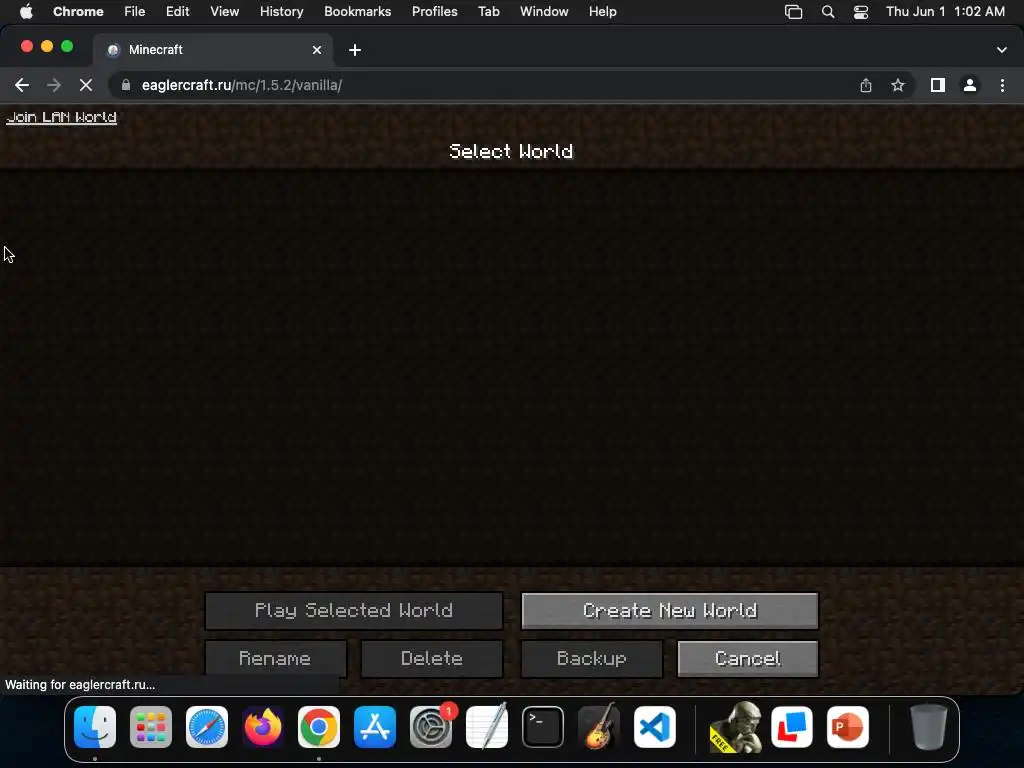The height and width of the screenshot is (768, 1024).
Task: Open the File menu
Action: 135,12
